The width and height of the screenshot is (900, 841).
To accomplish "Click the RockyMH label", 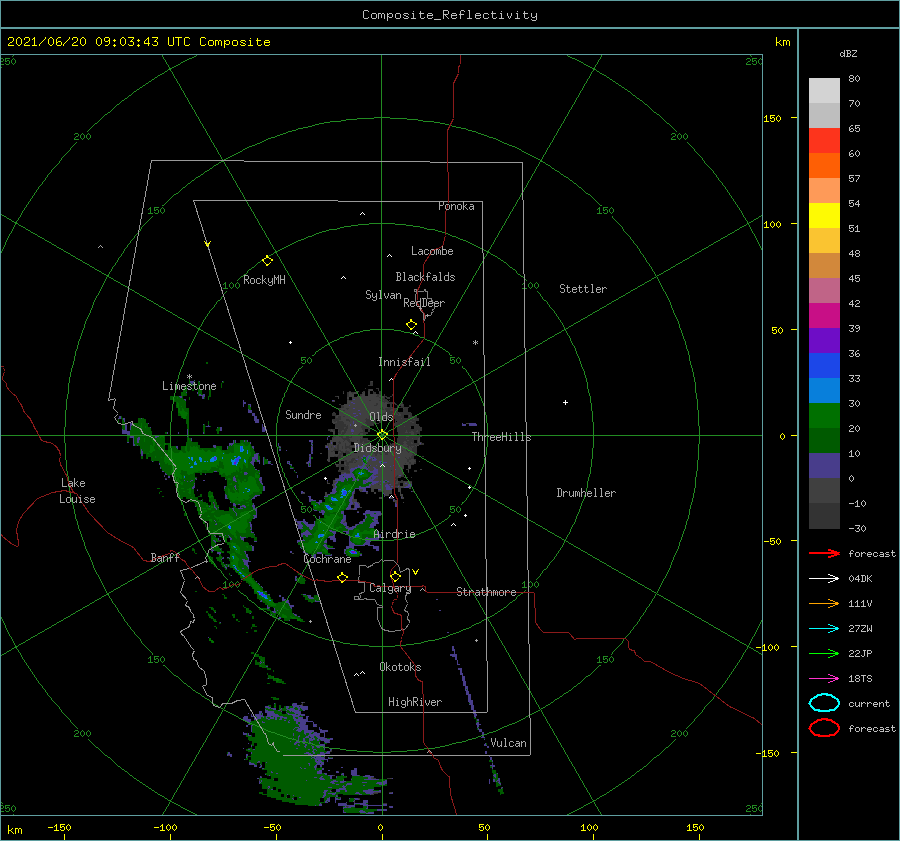I will pyautogui.click(x=264, y=280).
